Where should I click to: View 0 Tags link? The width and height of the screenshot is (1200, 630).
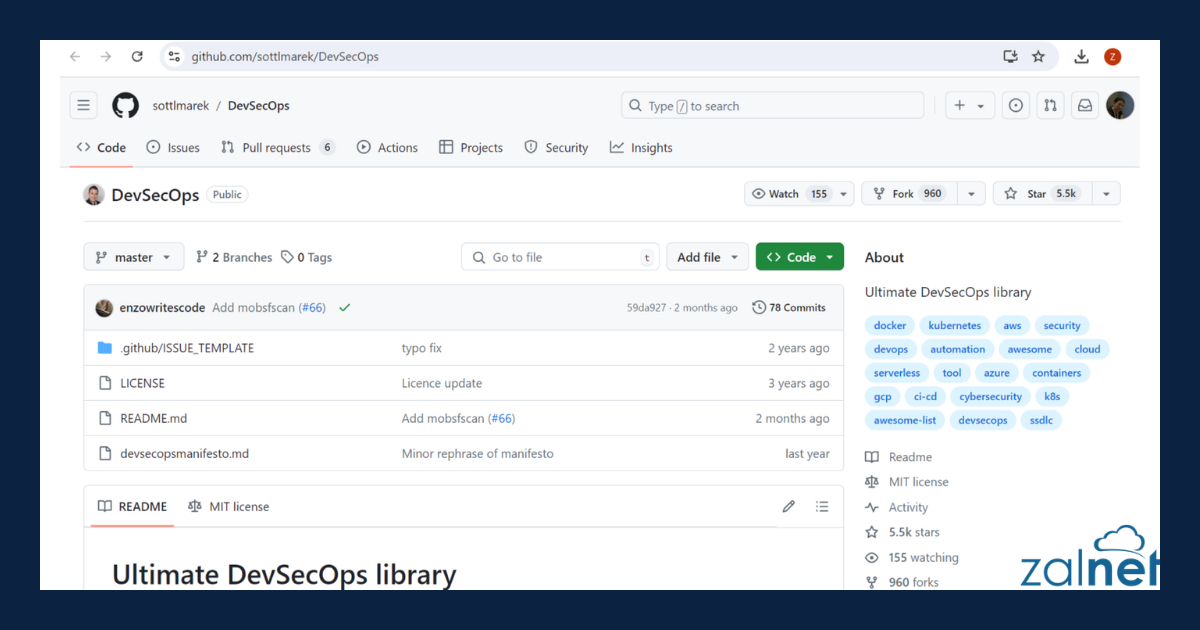tap(306, 257)
